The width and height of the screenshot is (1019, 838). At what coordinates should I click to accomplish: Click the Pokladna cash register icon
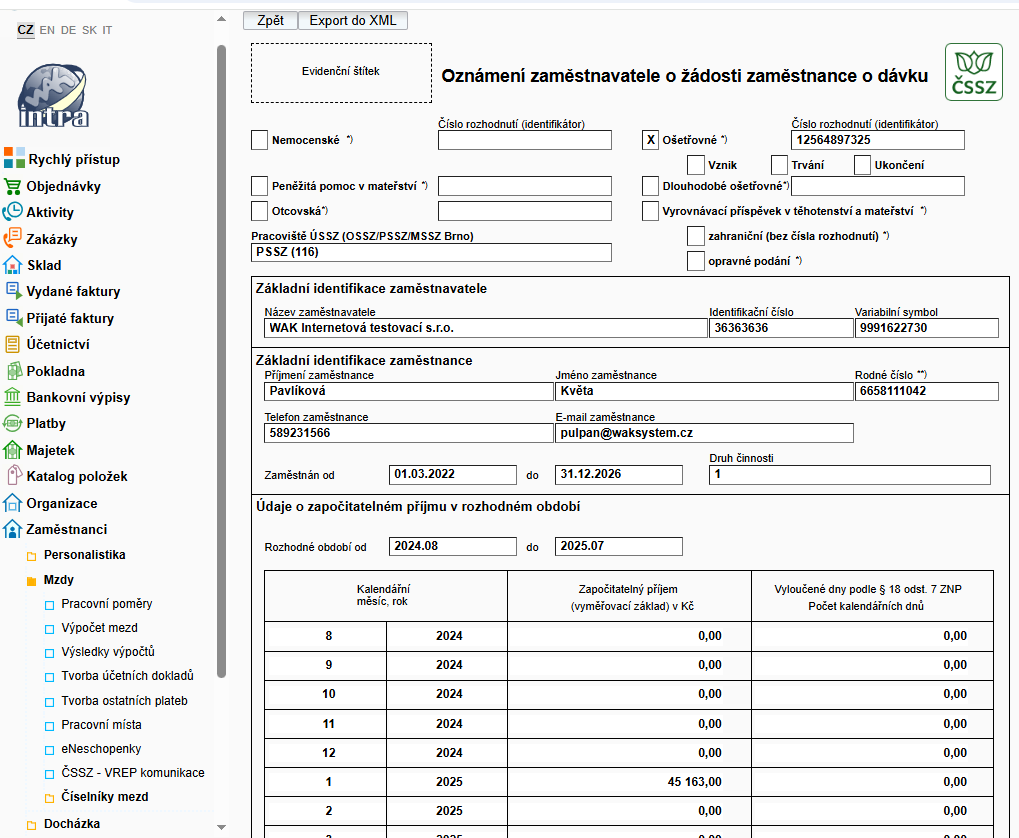(13, 371)
